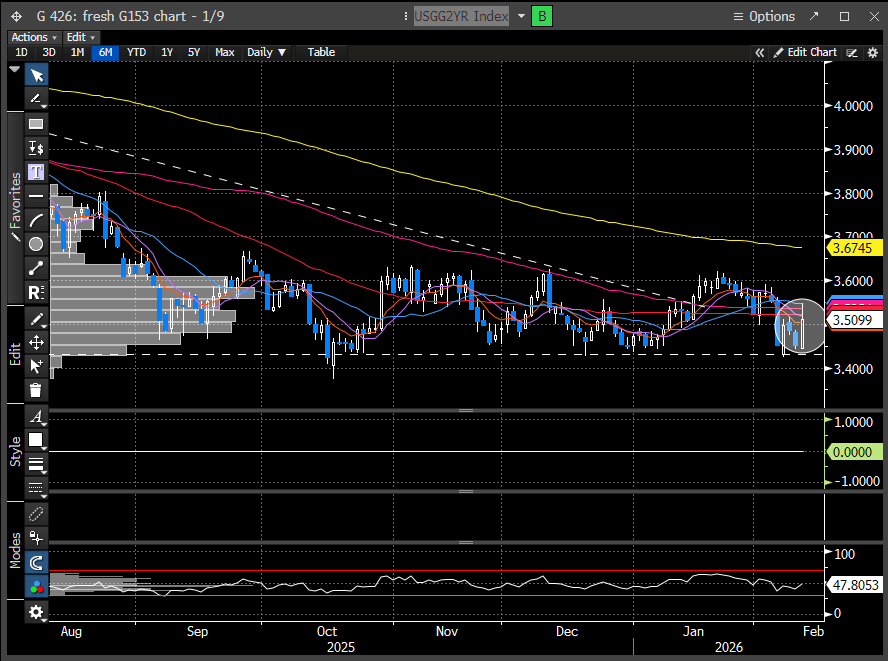Select the rectangle drawing tool
Image resolution: width=888 pixels, height=661 pixels.
[x=36, y=124]
